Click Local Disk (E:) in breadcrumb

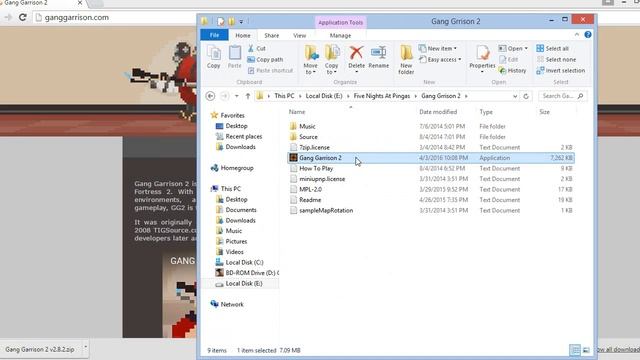pyautogui.click(x=324, y=96)
